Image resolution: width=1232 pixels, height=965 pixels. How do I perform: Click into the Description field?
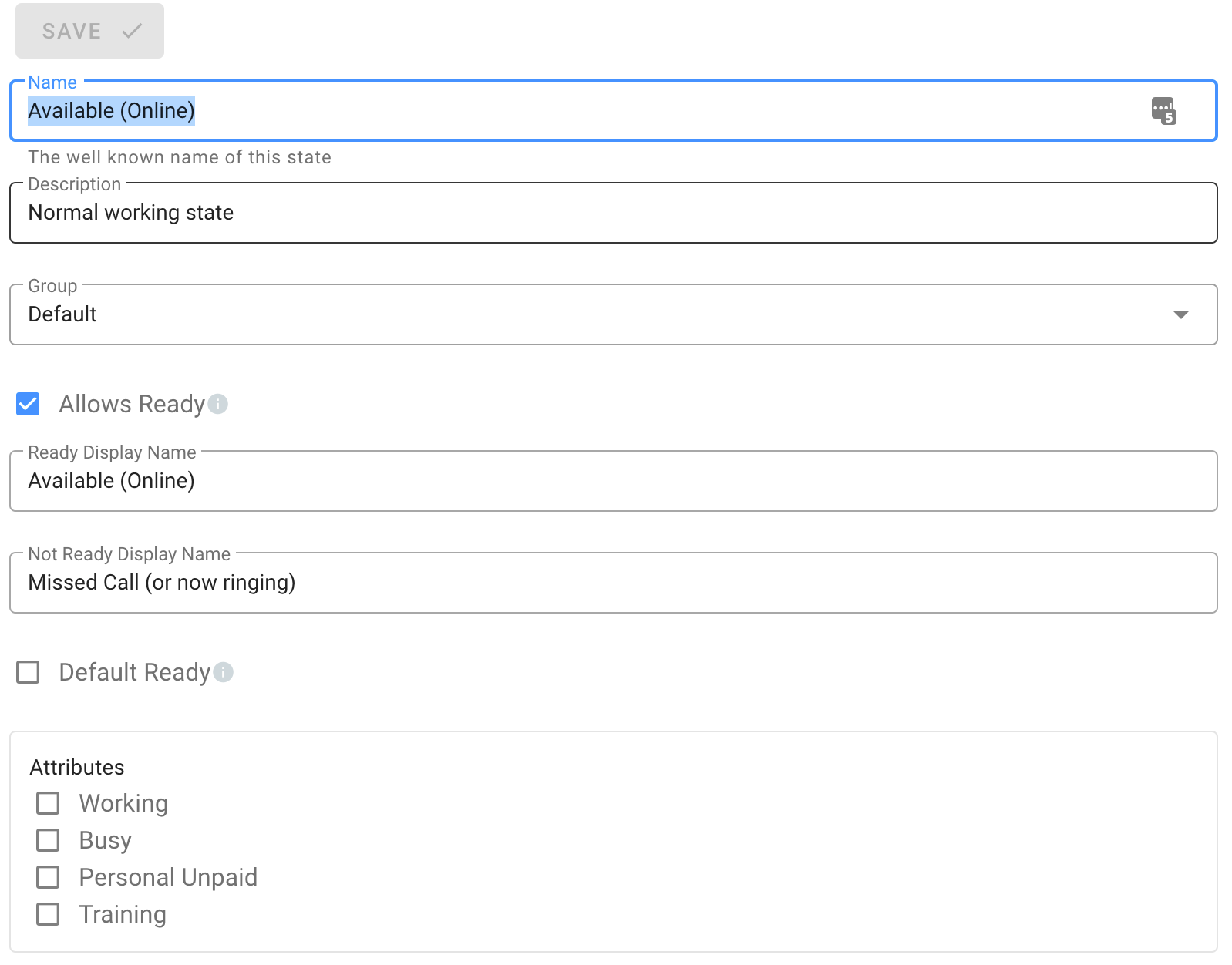tap(614, 213)
